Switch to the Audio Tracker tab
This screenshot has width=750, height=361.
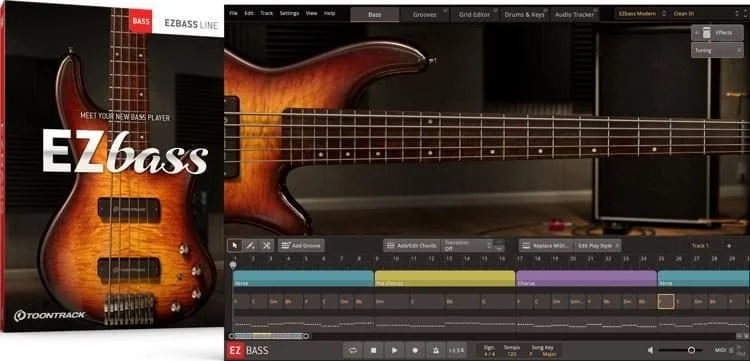coord(574,14)
